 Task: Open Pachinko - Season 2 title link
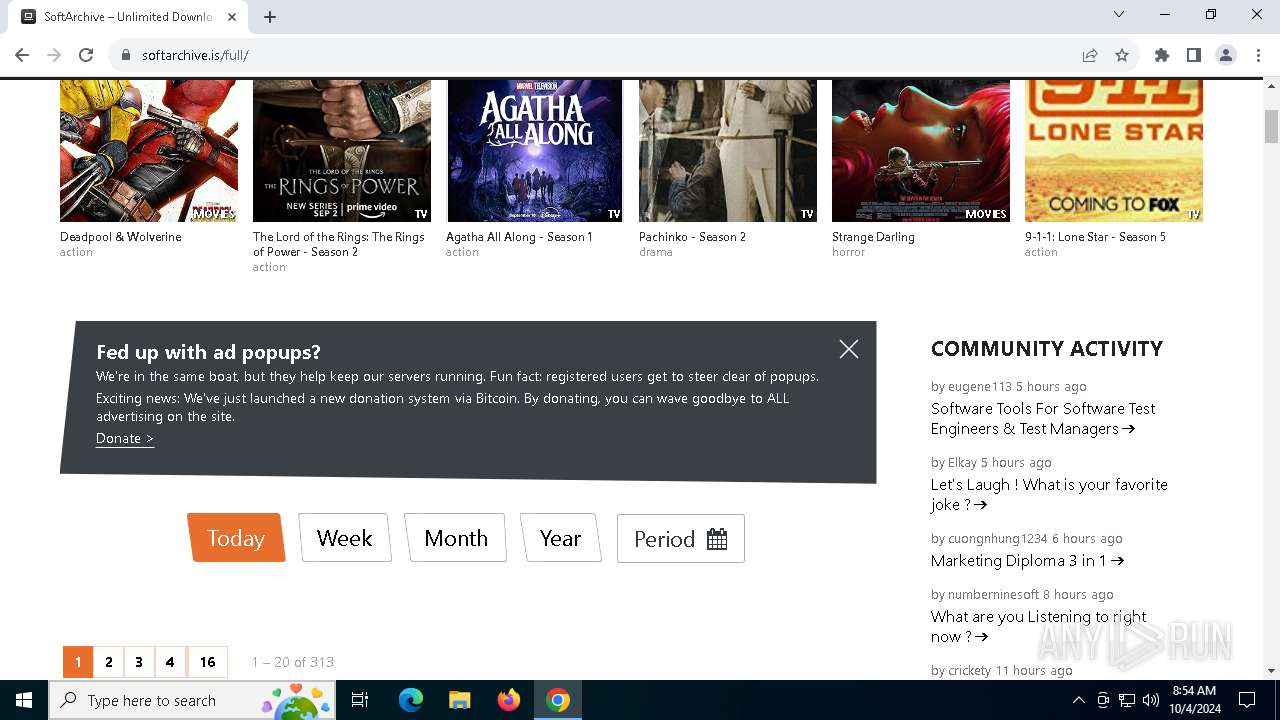tap(693, 237)
